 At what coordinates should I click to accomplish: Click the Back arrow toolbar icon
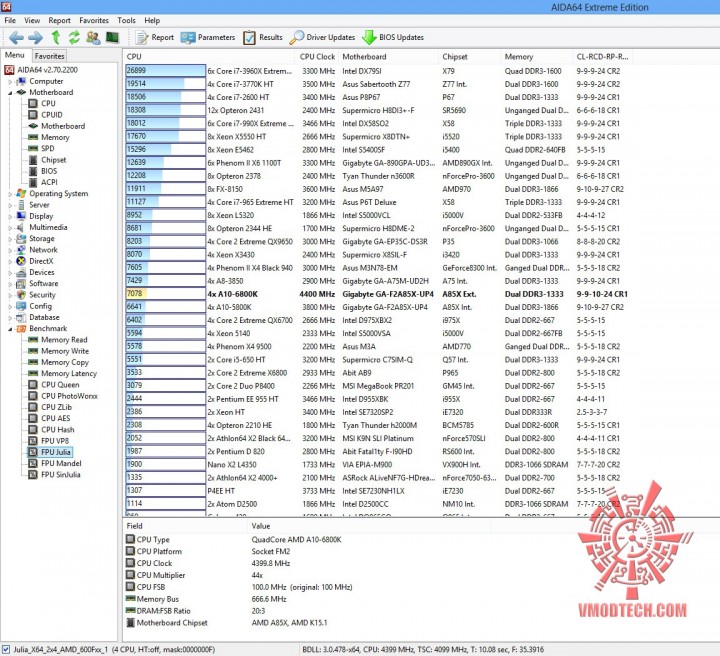pos(17,37)
